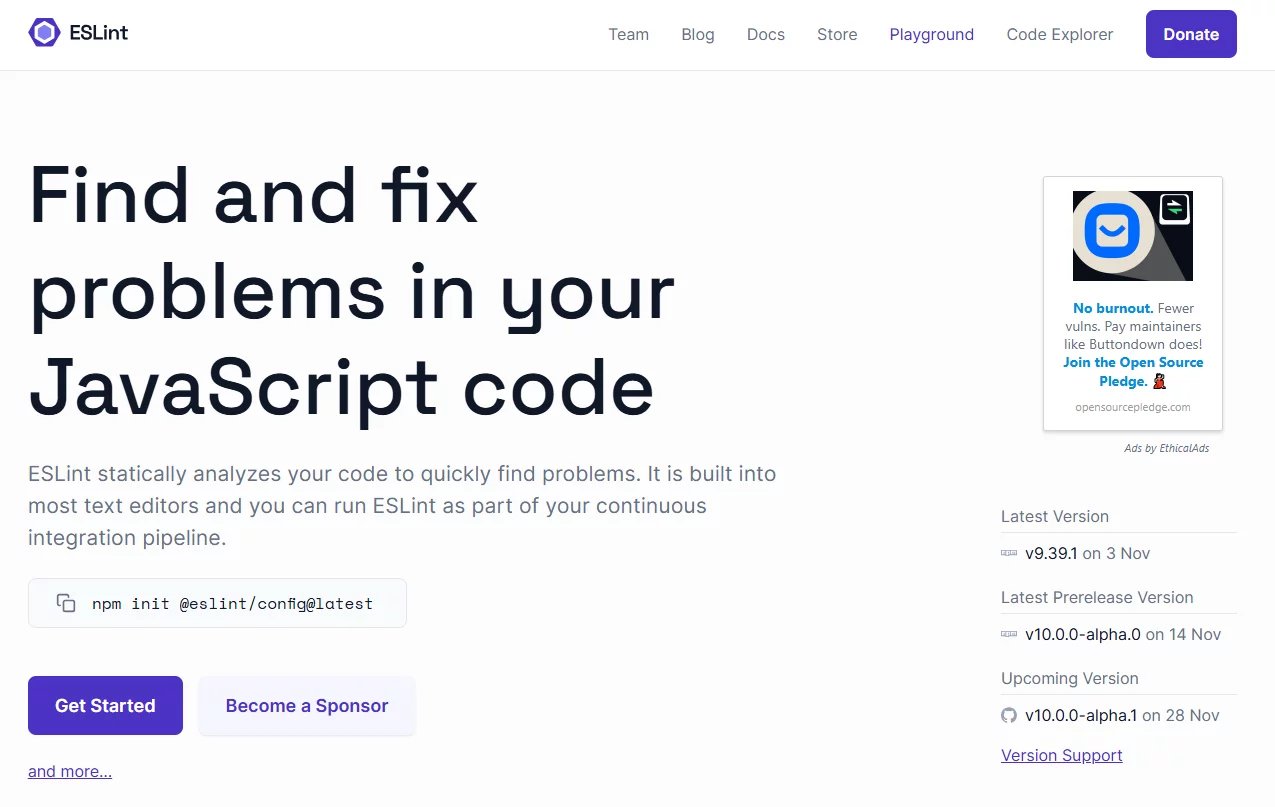This screenshot has width=1275, height=807.
Task: Click GitHub icon beside v10.0.0-alpha.1
Action: point(1008,715)
